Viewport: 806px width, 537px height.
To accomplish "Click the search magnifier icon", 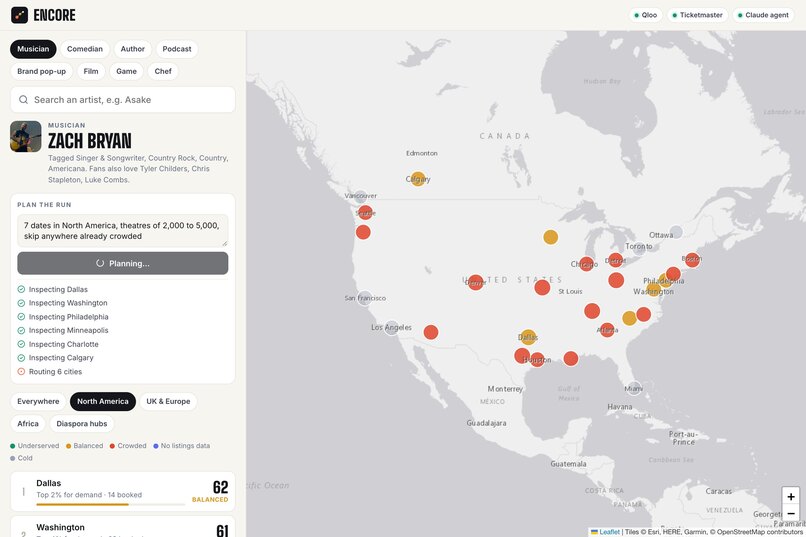I will point(23,100).
